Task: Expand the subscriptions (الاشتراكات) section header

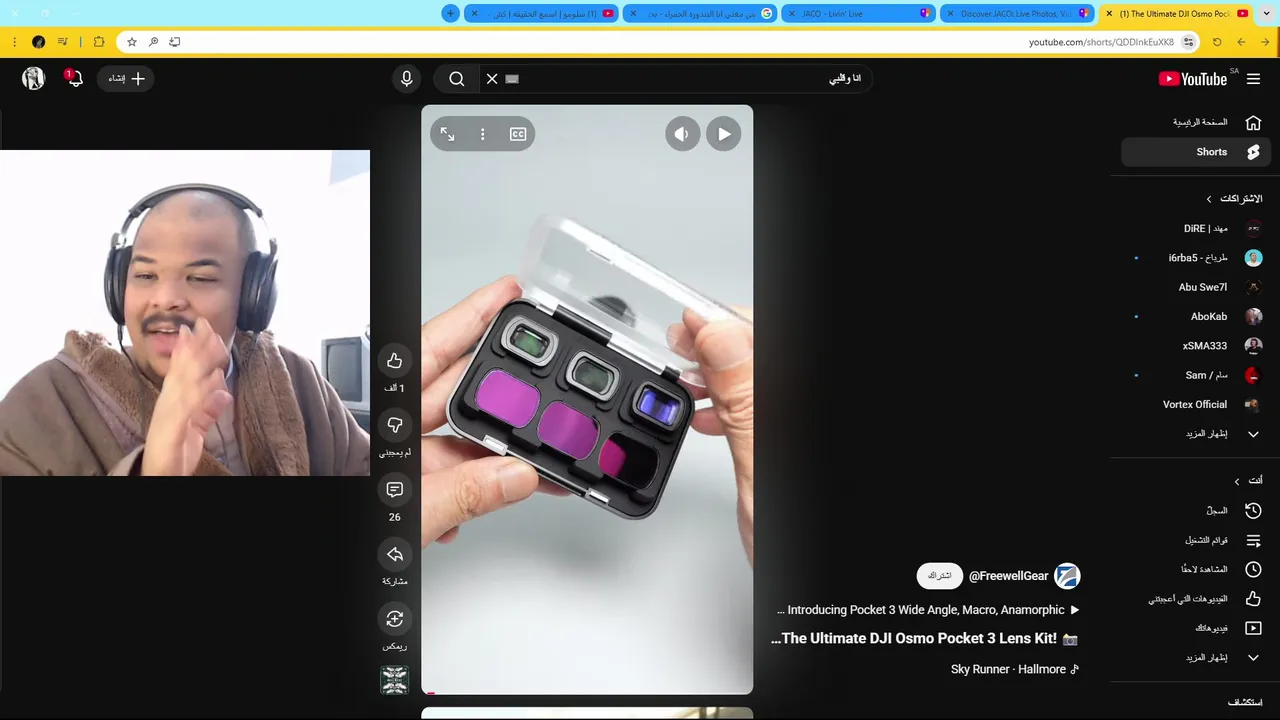Action: pos(1233,199)
